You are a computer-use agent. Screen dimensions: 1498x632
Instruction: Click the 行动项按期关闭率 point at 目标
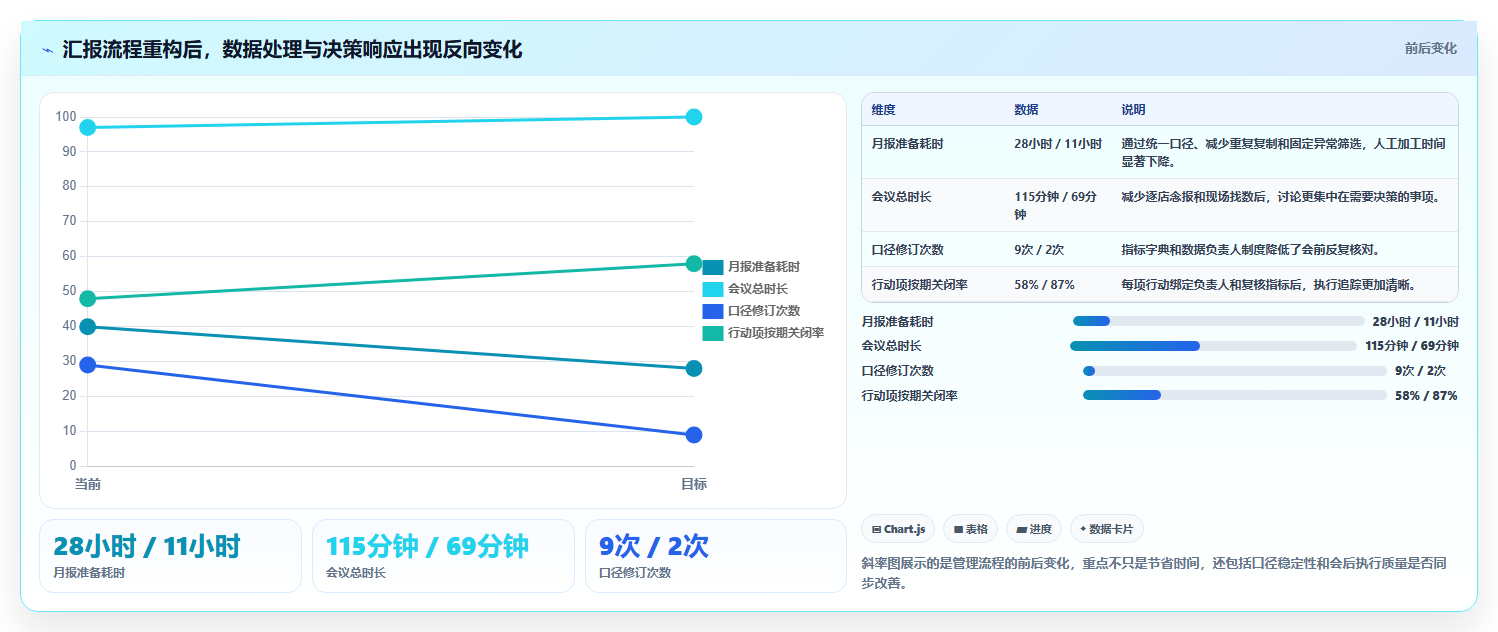pyautogui.click(x=694, y=264)
